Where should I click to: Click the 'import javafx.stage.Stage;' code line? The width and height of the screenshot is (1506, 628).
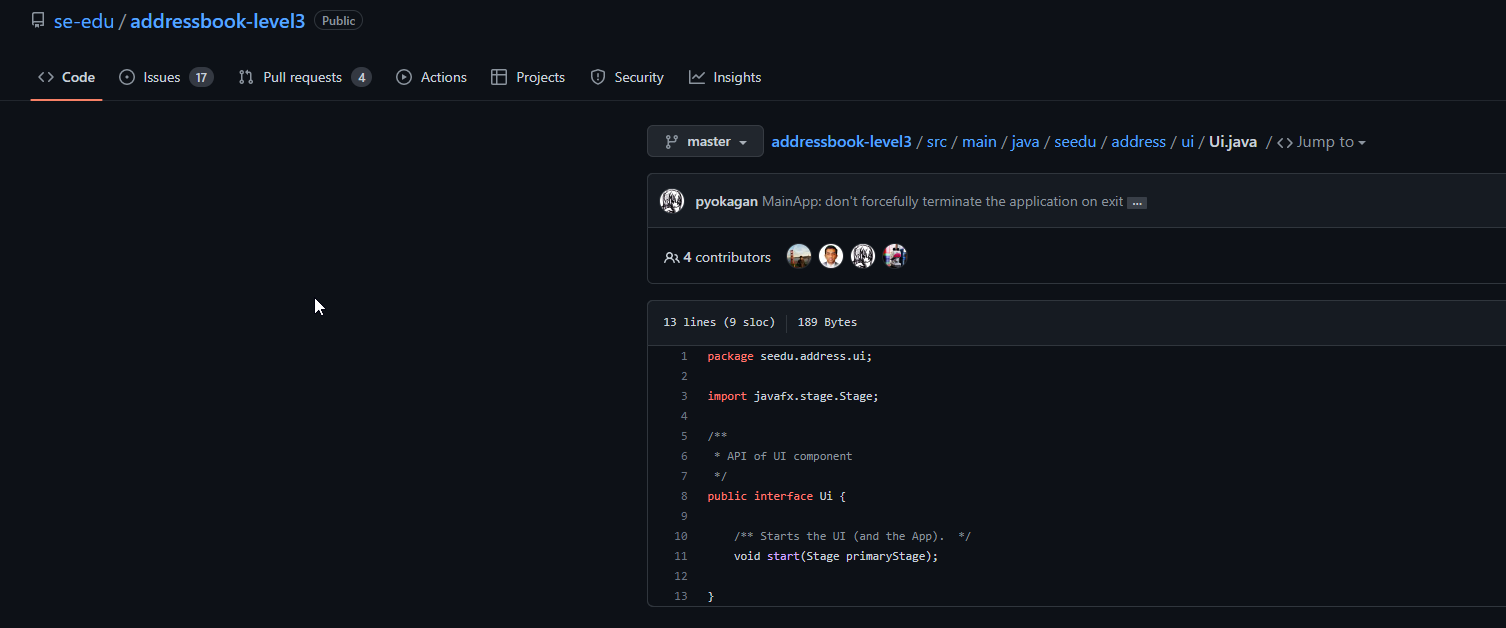(793, 396)
